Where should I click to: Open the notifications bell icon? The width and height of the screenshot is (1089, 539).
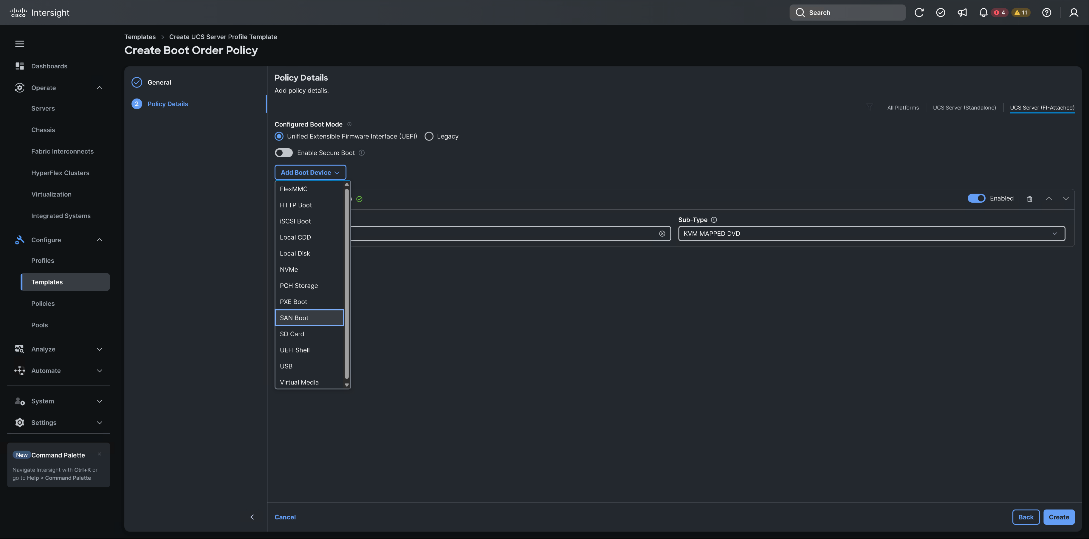tap(983, 13)
